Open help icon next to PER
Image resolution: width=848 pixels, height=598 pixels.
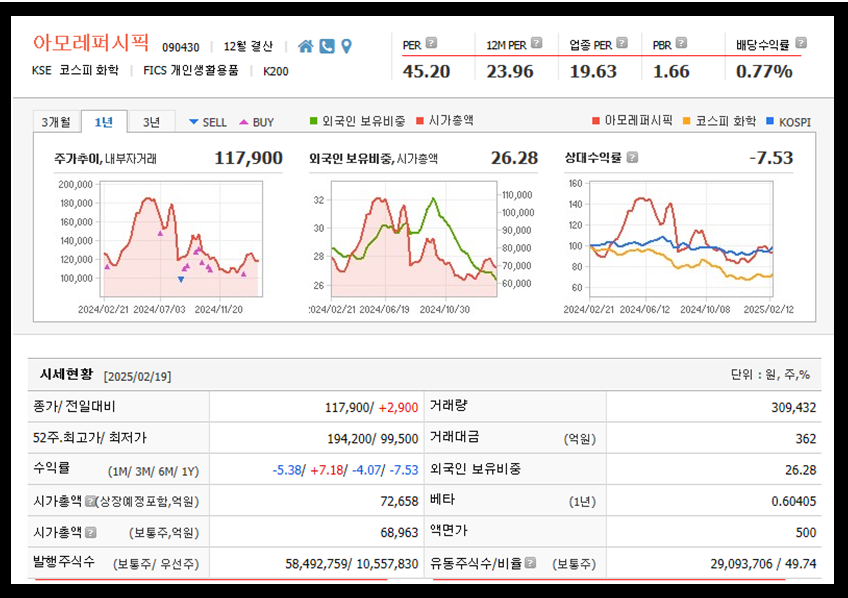[x=431, y=43]
